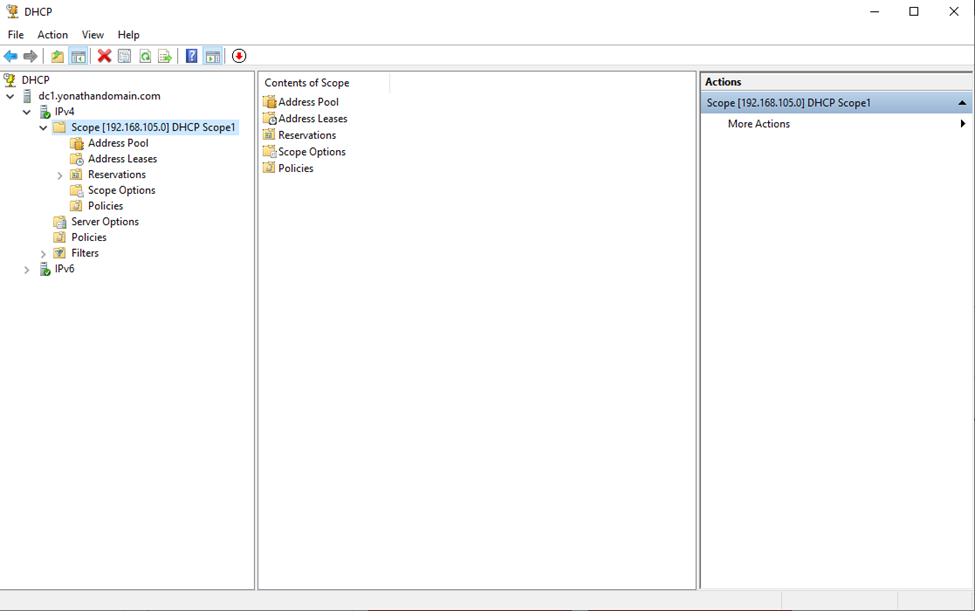Open the Action menu
975x611 pixels.
coord(52,35)
